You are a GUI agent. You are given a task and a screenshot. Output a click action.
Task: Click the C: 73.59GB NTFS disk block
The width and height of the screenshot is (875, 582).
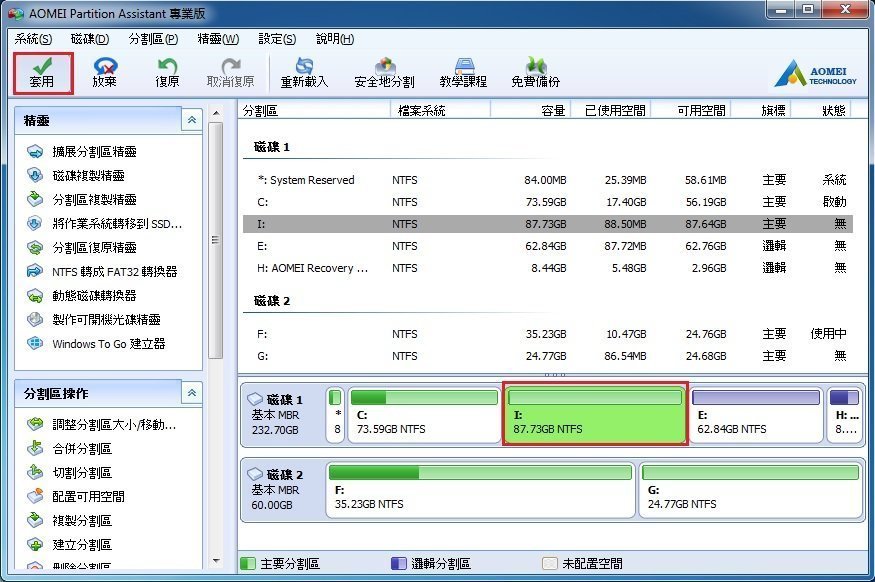pyautogui.click(x=424, y=415)
